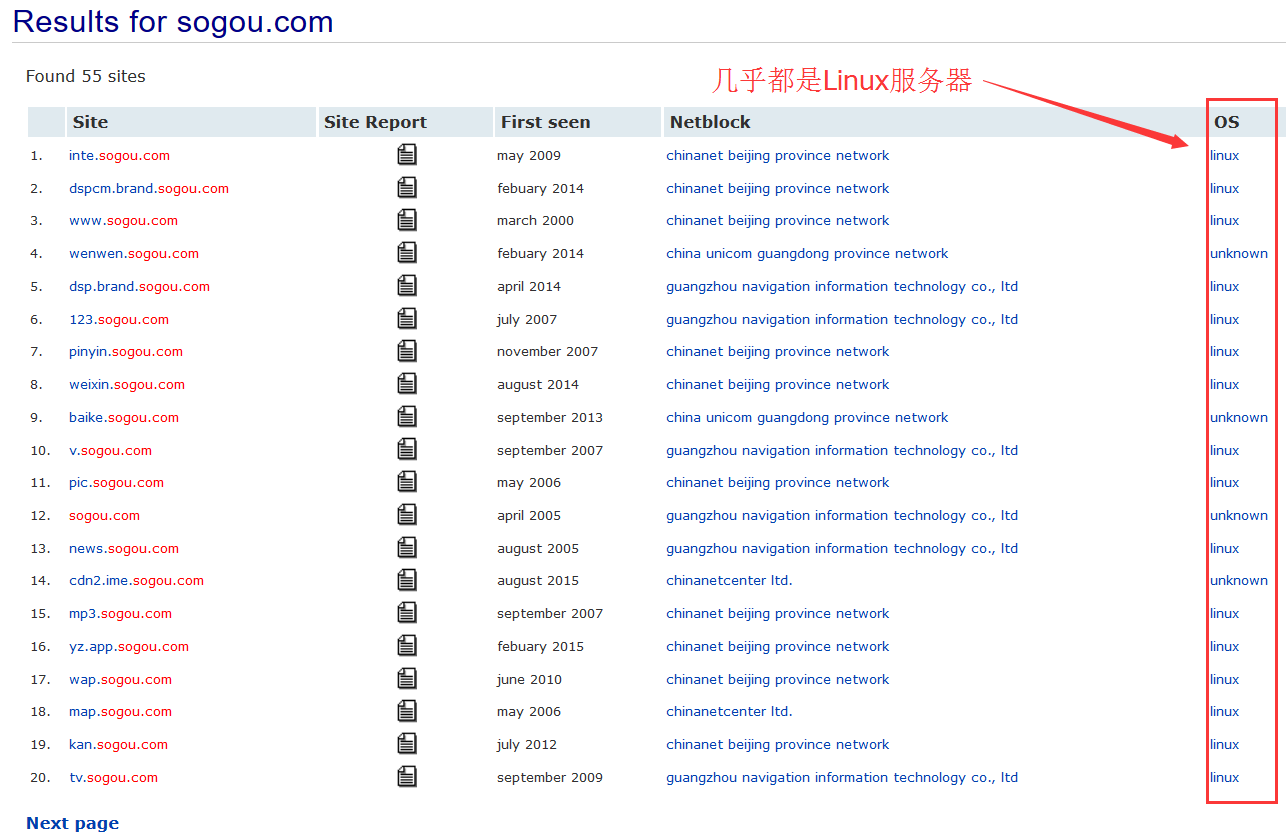This screenshot has width=1286, height=839.
Task: Open the wap.sogou.com site link
Action: [x=120, y=679]
